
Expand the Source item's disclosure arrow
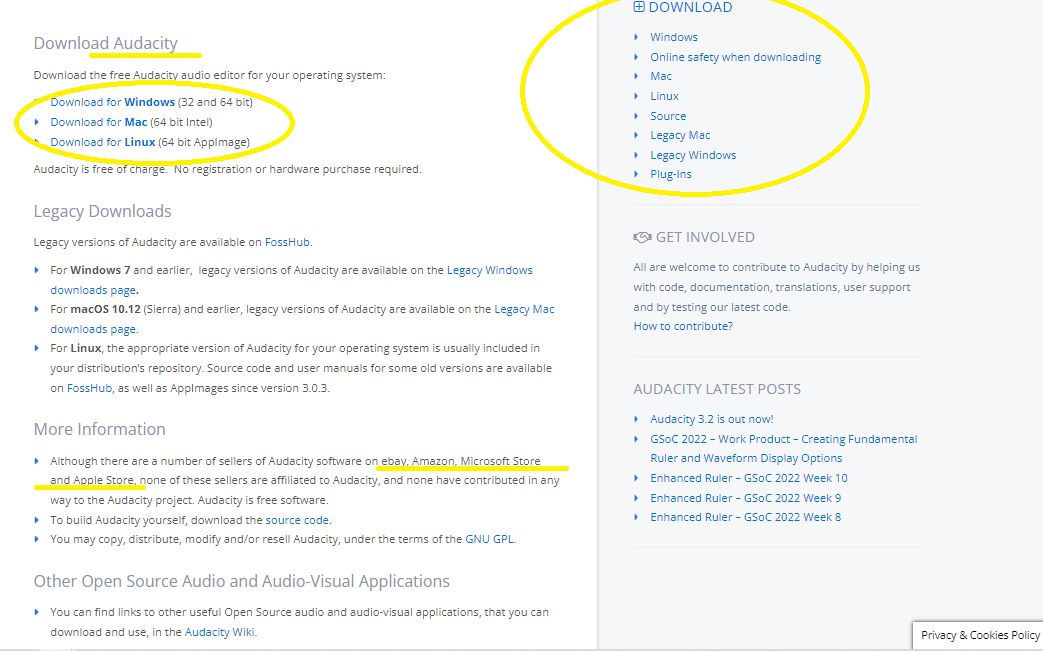[x=636, y=115]
